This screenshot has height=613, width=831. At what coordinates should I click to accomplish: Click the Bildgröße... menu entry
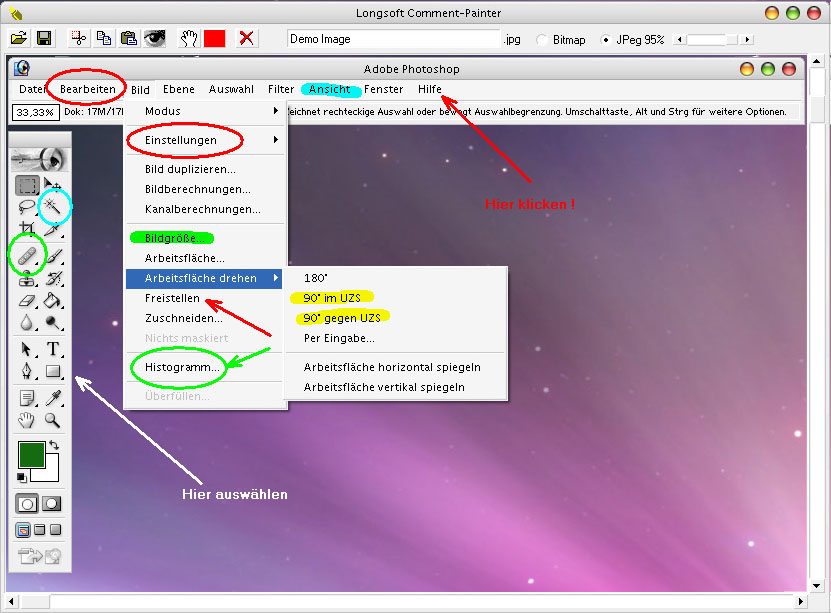172,238
